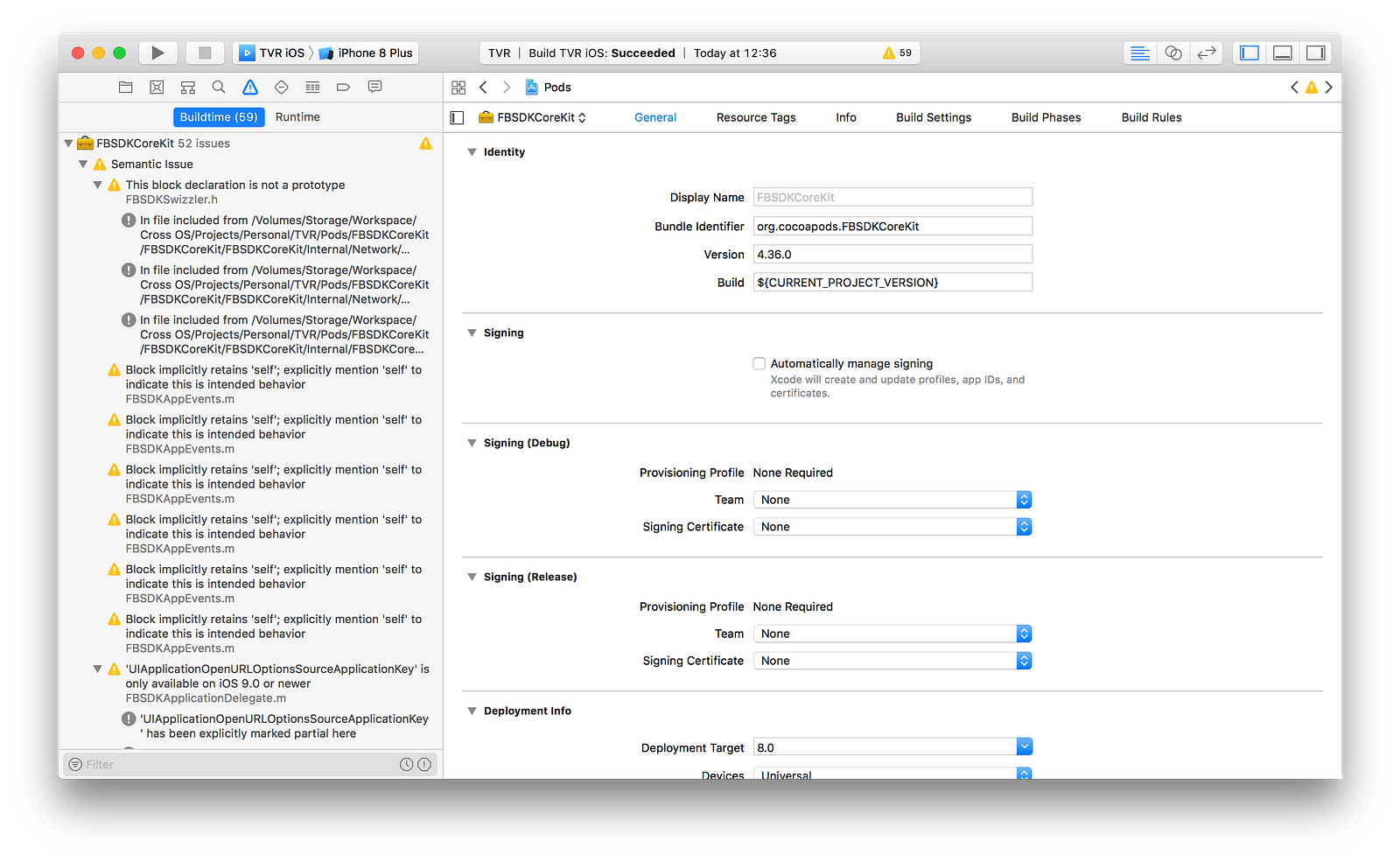Select the Issue navigator warning icon
1400x862 pixels.
tap(250, 87)
